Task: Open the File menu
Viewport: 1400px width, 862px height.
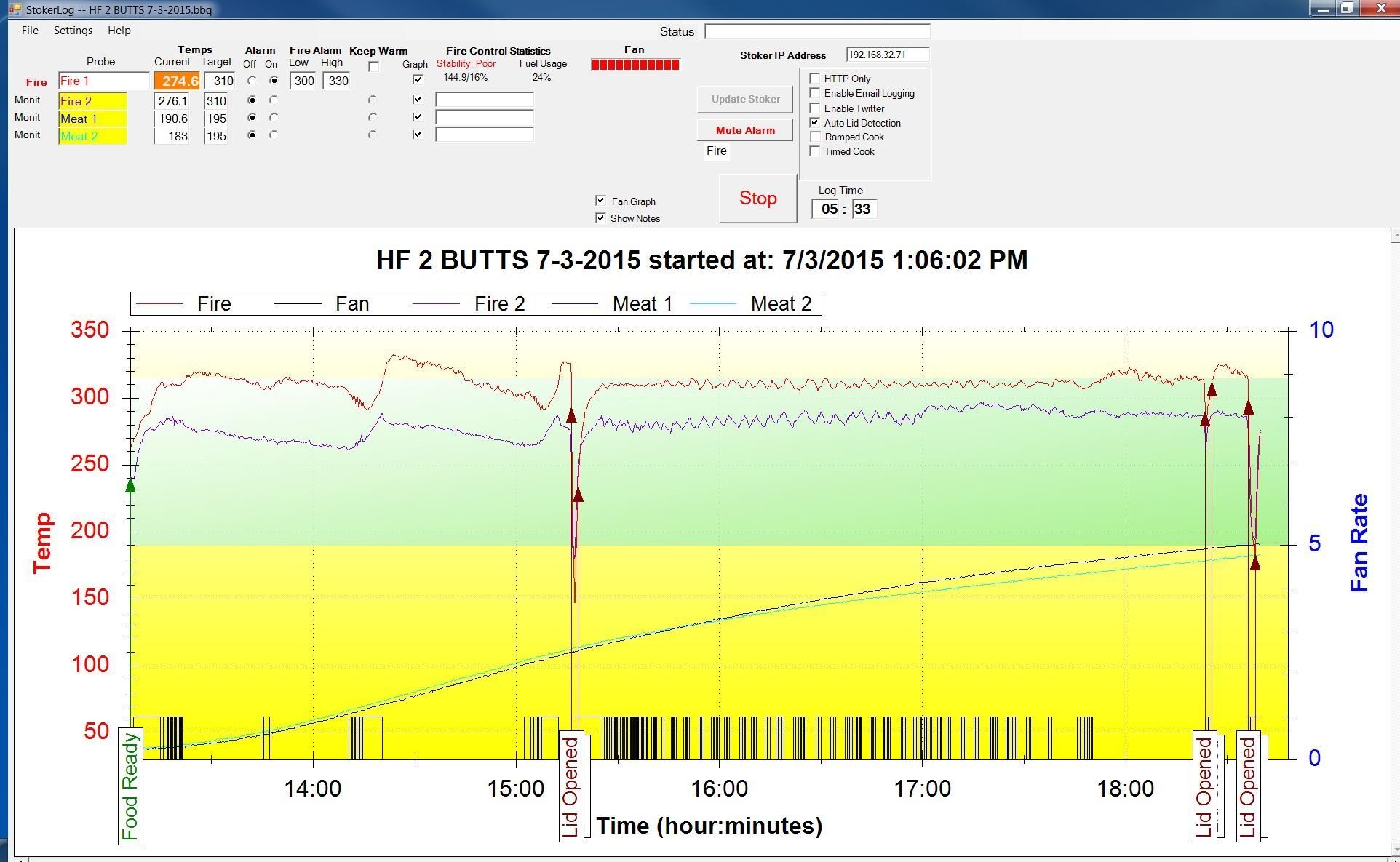Action: [30, 31]
